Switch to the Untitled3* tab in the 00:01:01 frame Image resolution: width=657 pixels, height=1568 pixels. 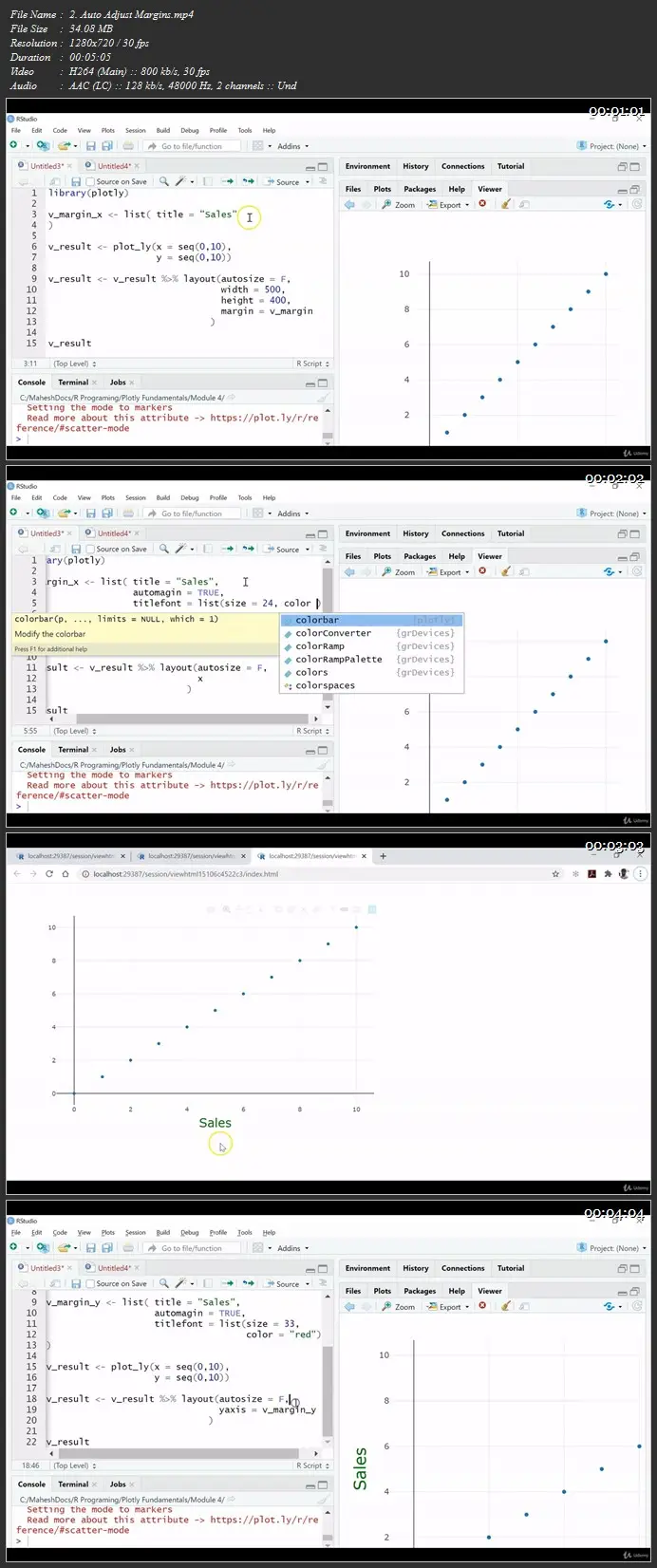46,166
